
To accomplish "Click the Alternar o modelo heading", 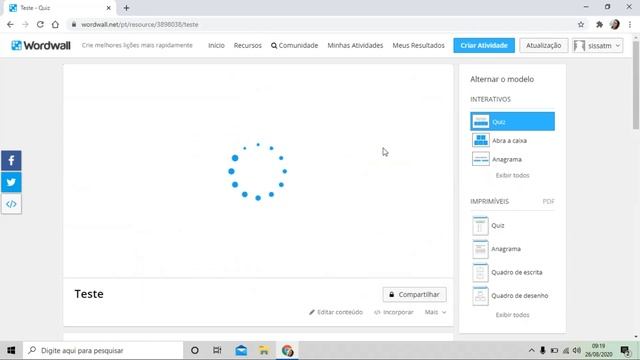I will point(502,79).
